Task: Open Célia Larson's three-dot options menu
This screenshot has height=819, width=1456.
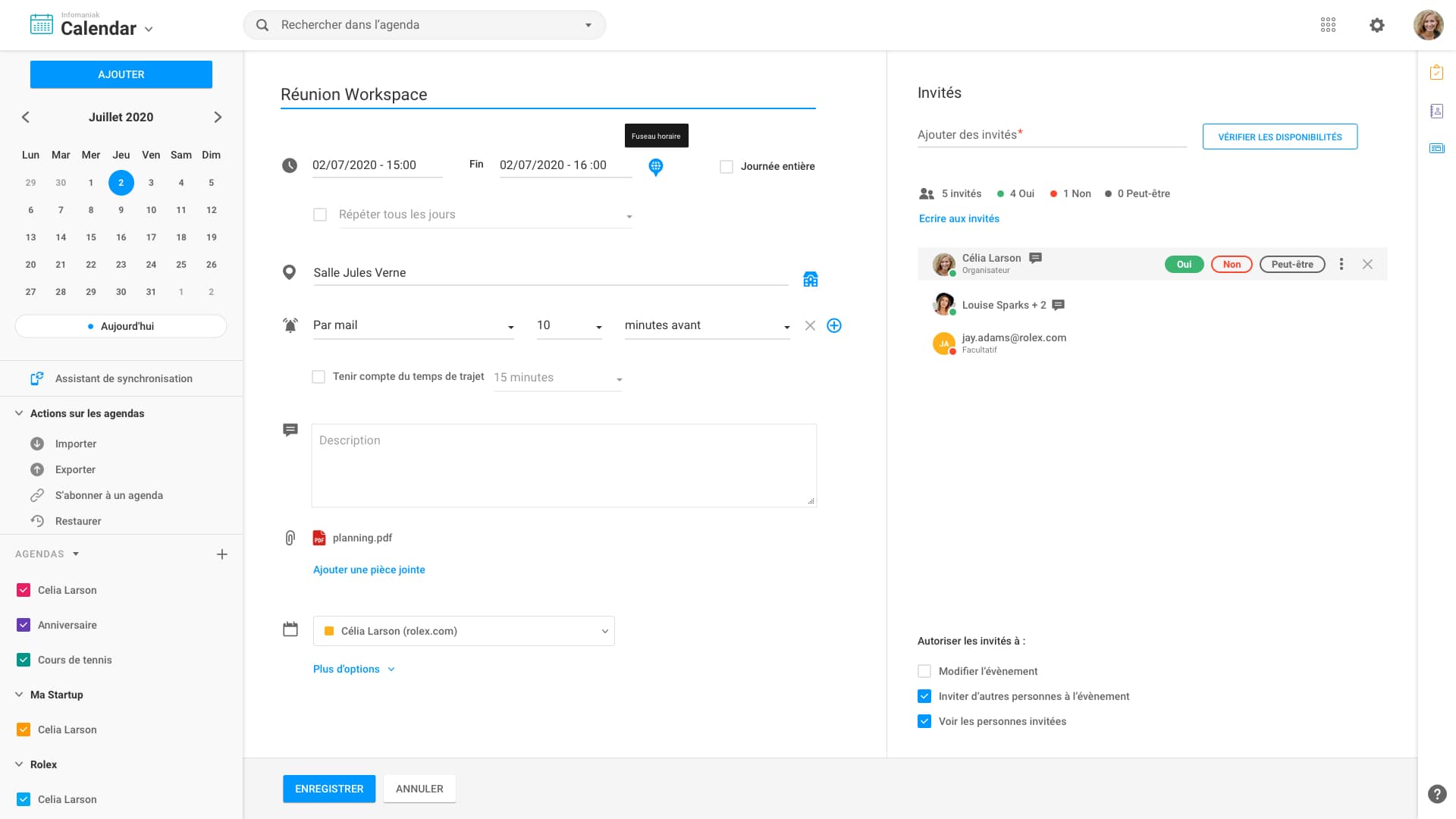Action: [1341, 264]
